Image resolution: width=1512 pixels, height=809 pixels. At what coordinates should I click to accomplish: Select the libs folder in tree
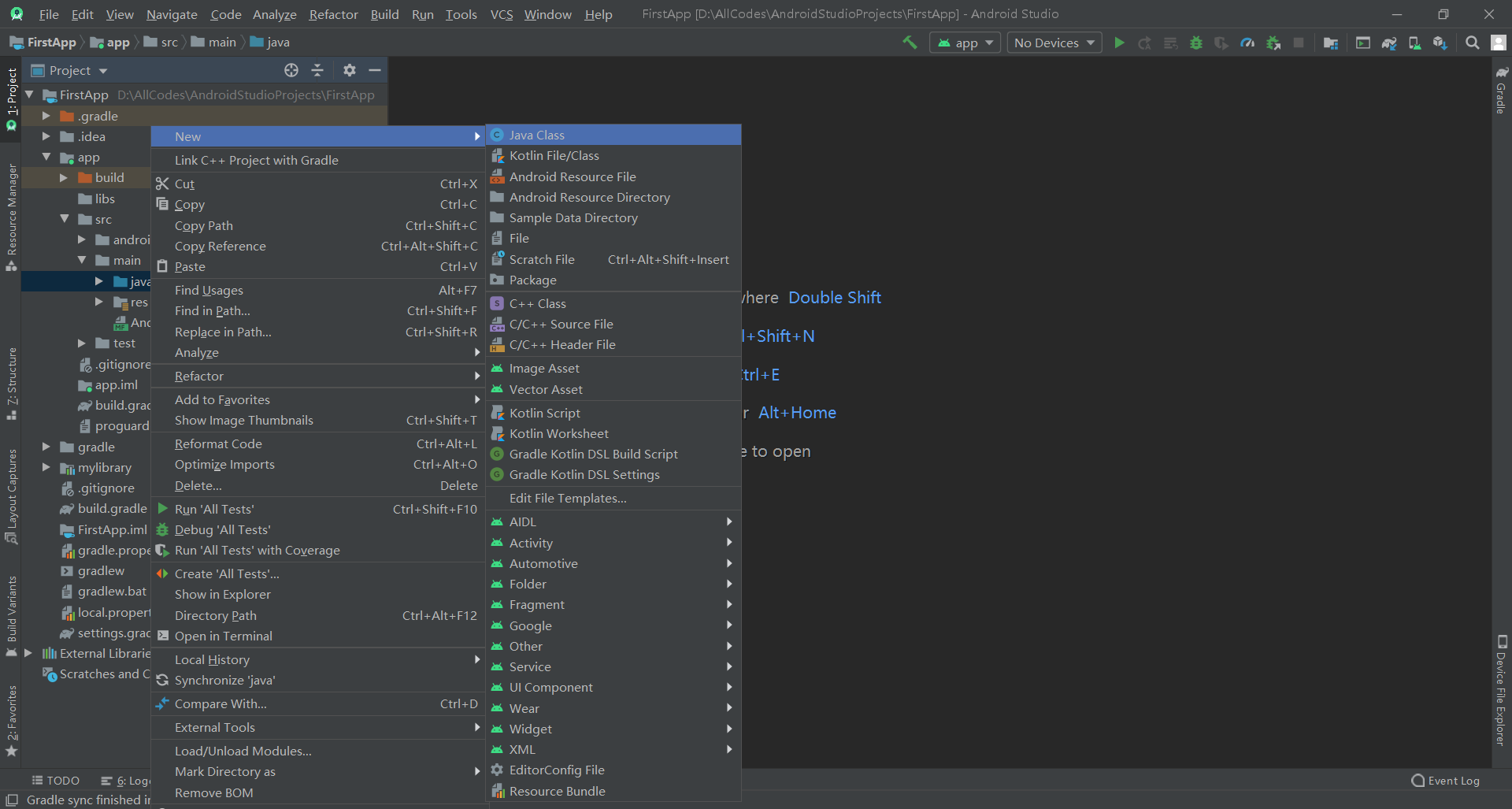pos(96,199)
